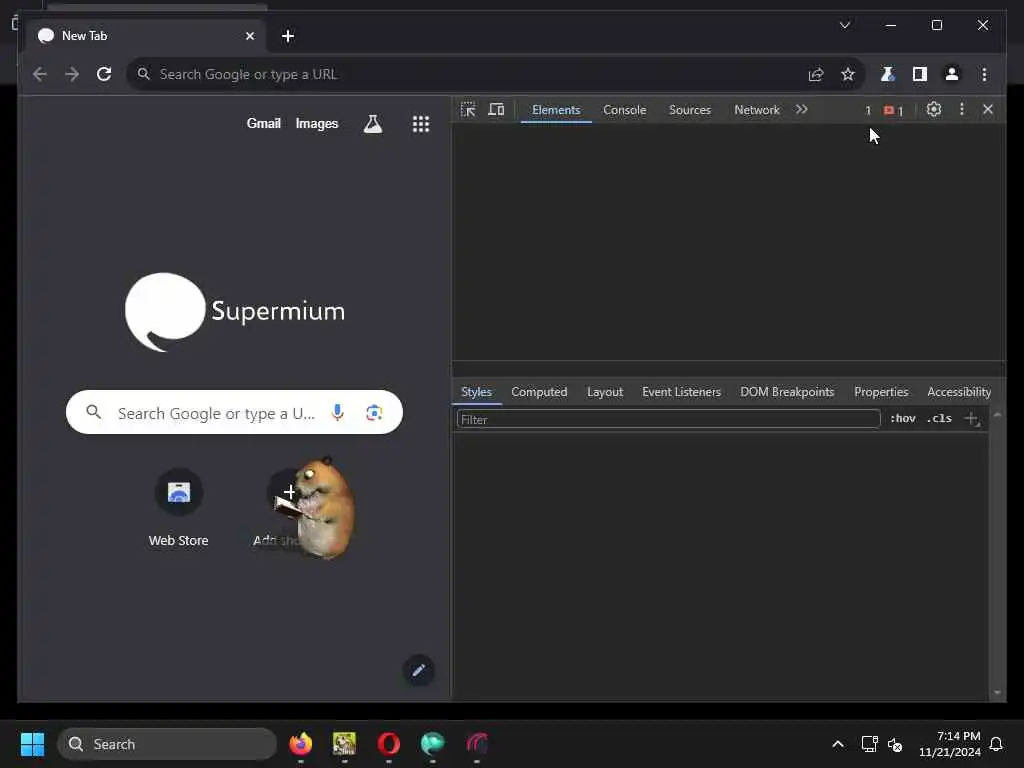
Task: Click the customize page pencil icon
Action: pyautogui.click(x=419, y=670)
